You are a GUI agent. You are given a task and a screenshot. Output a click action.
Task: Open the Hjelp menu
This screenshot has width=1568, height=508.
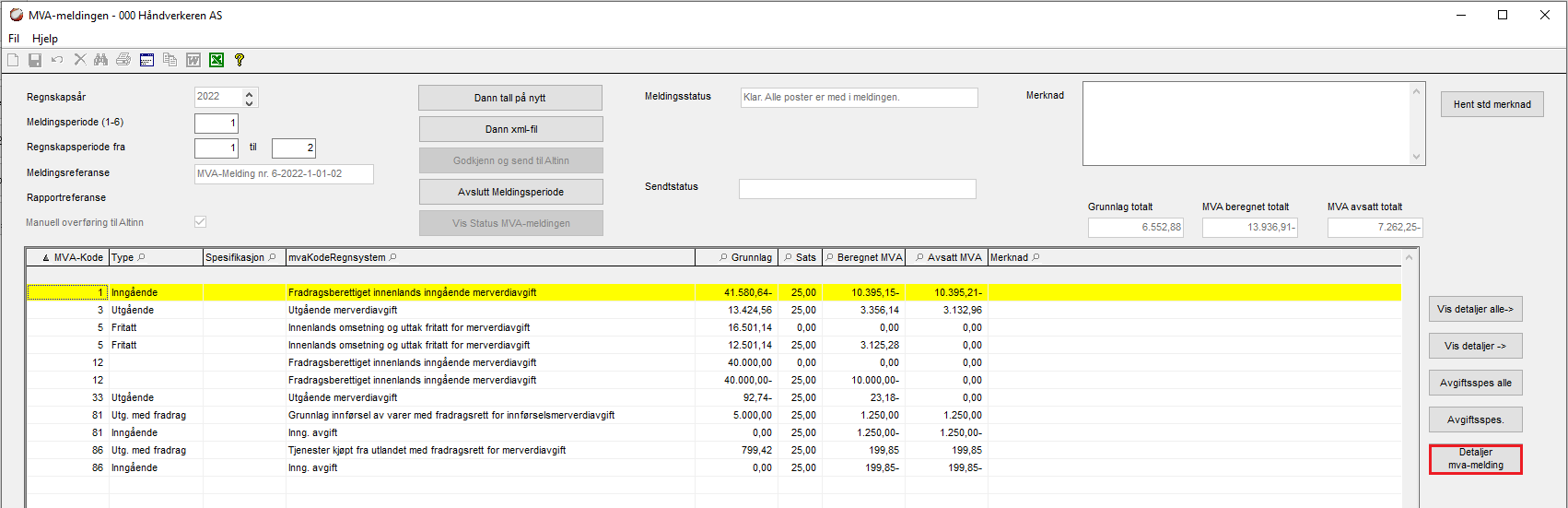pos(45,39)
